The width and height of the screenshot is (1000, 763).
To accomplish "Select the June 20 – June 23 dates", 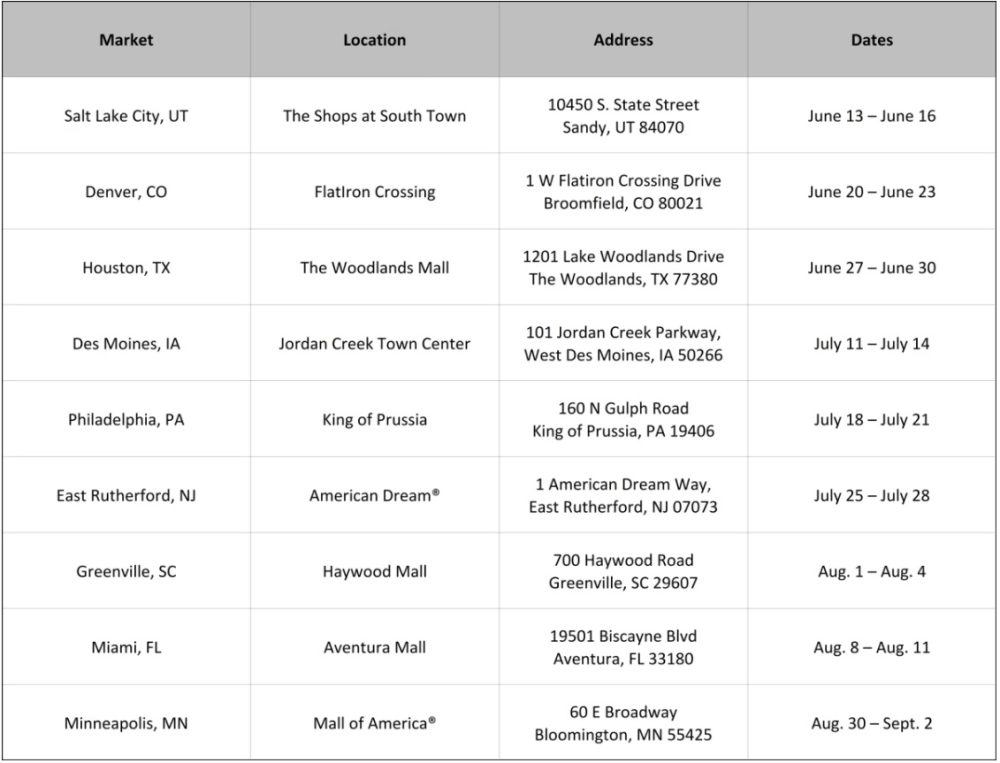I will click(x=872, y=192).
